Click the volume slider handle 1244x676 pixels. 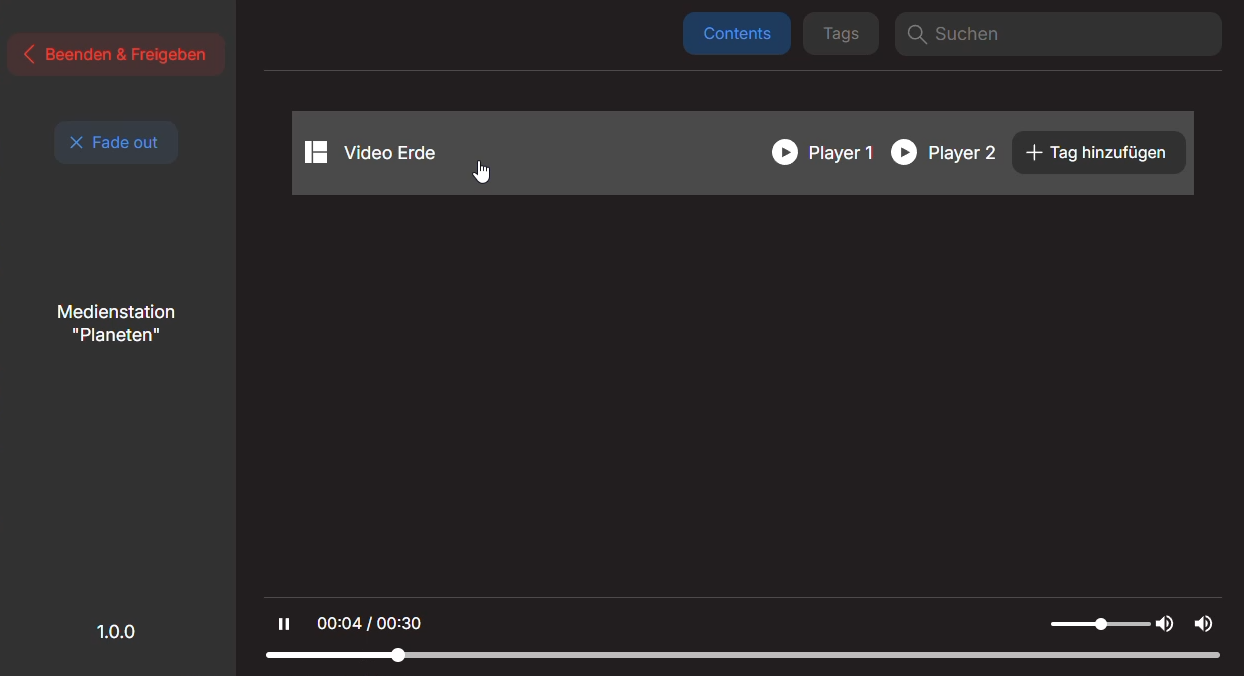click(1100, 623)
